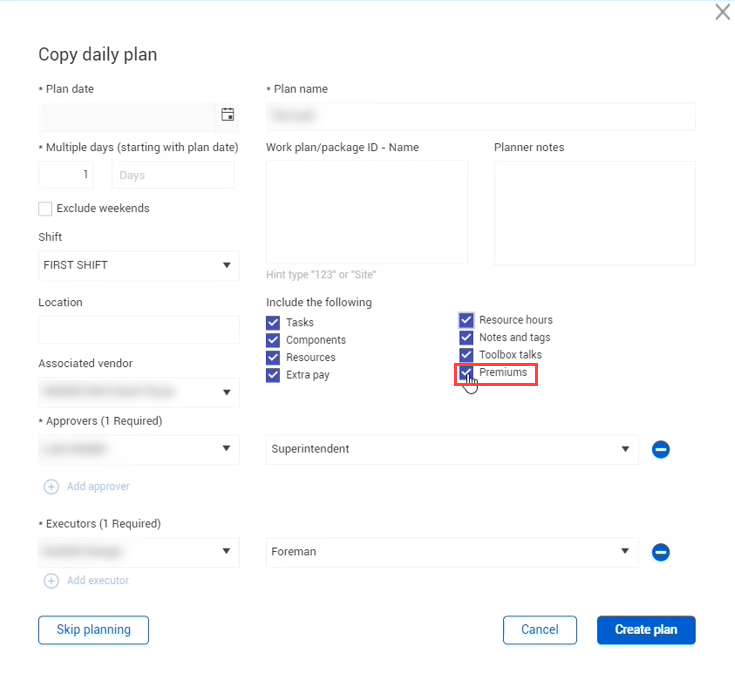The image size is (735, 676).
Task: Click the Add approver plus icon
Action: pyautogui.click(x=51, y=487)
